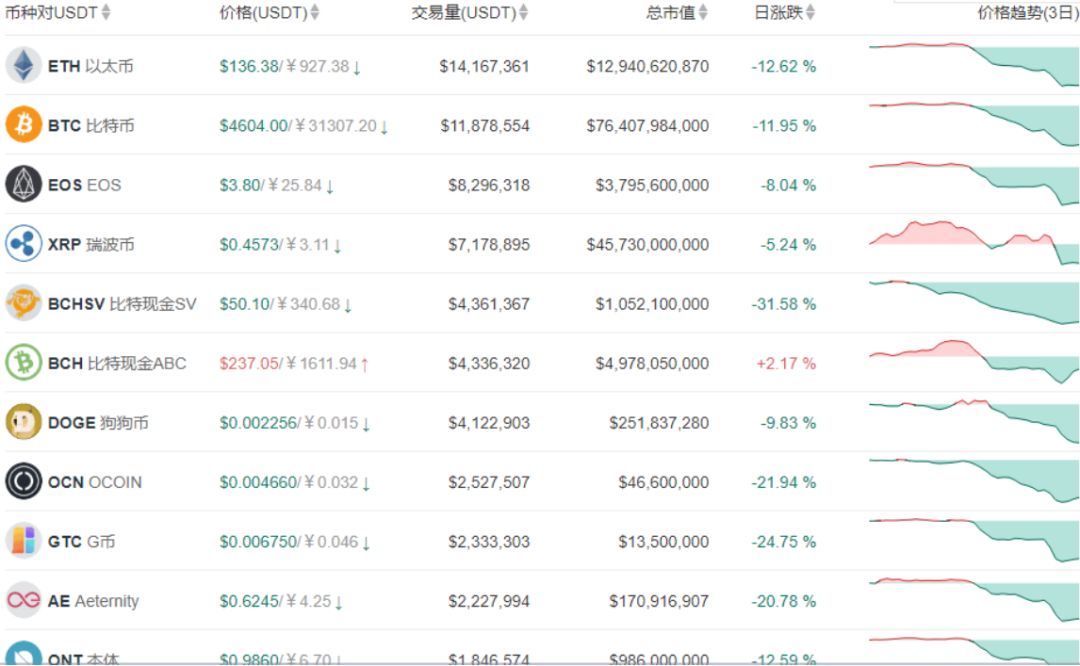Click the GTC coin icon
Viewport: 1080px width, 666px height.
coord(24,541)
